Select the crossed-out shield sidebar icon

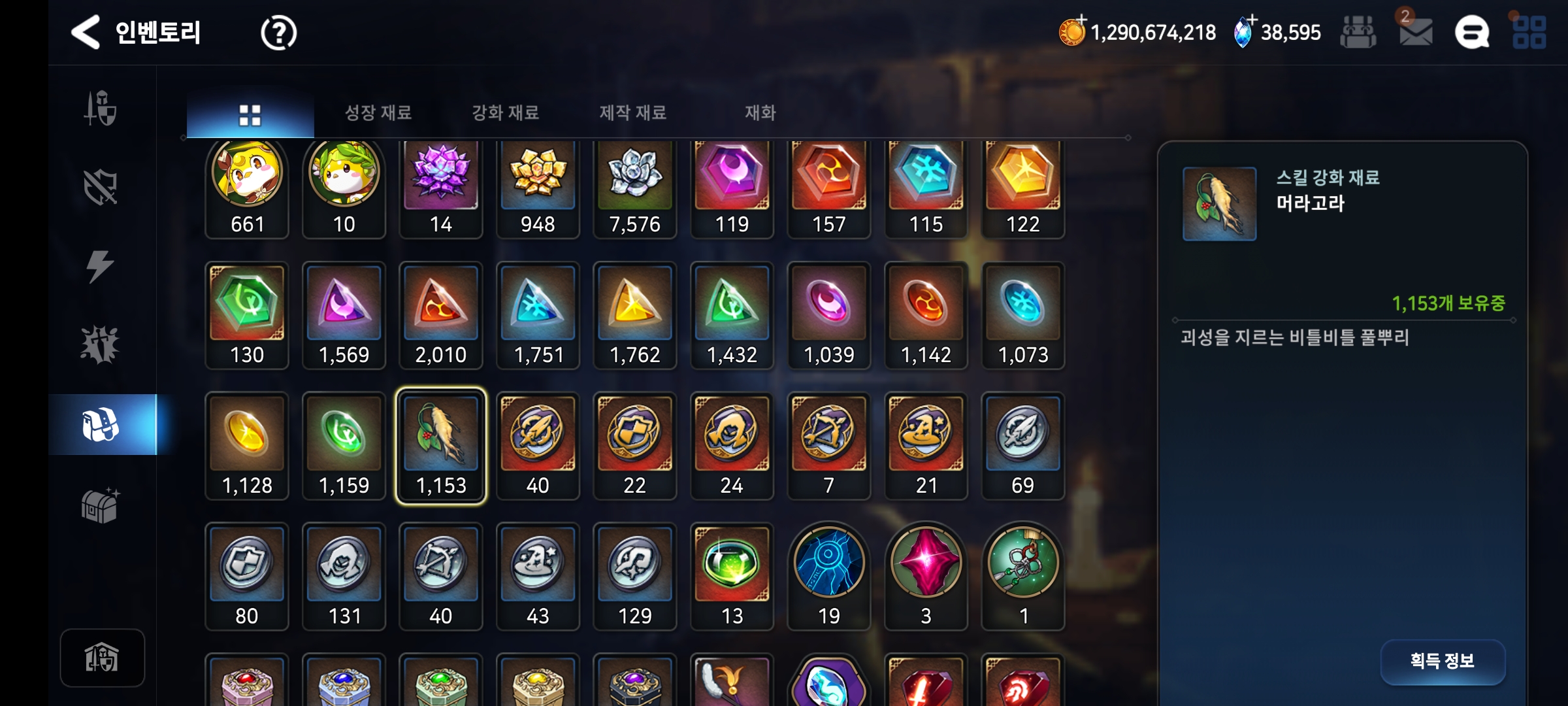click(x=101, y=187)
